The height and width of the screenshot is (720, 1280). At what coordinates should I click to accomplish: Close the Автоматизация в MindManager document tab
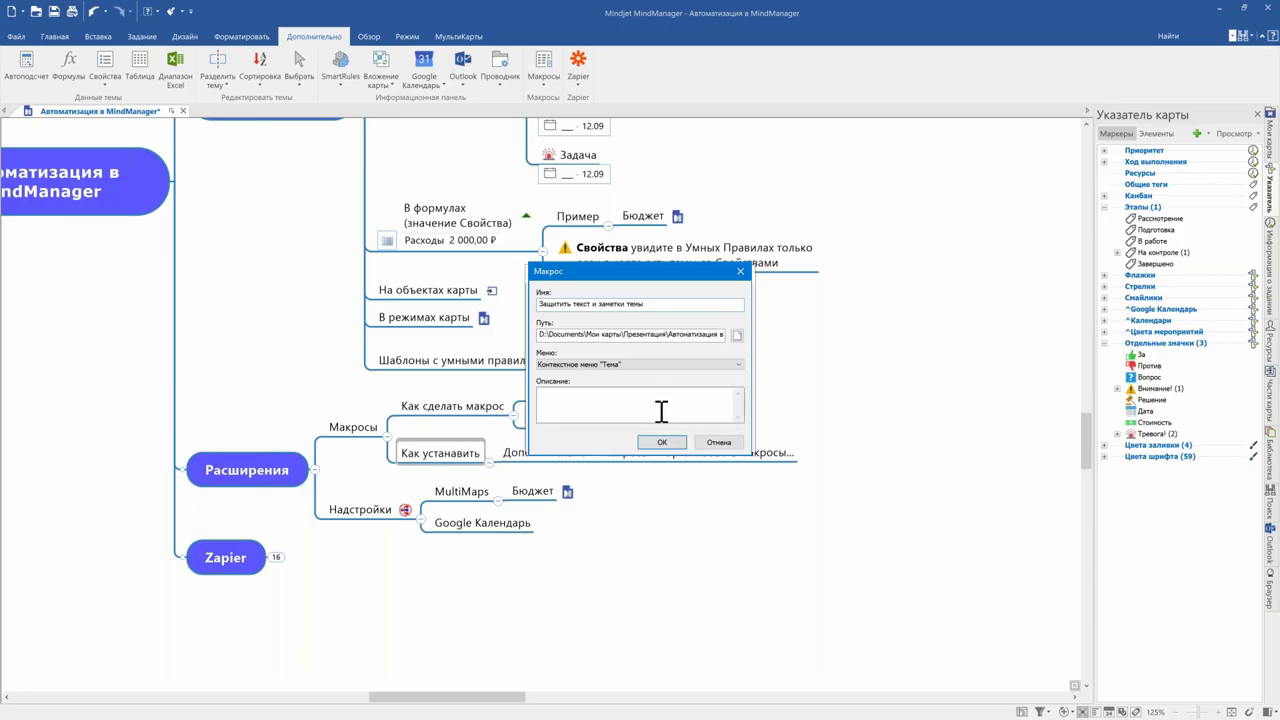(183, 111)
